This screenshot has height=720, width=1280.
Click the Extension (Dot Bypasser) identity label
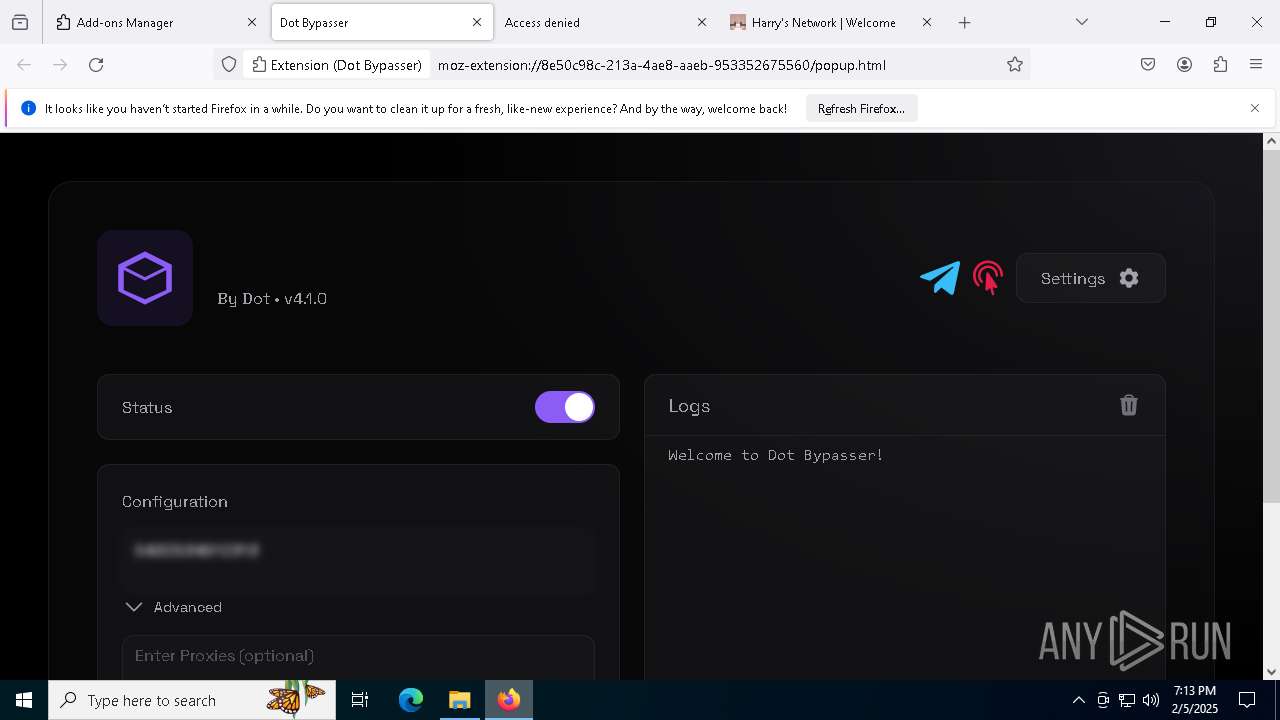click(x=337, y=65)
